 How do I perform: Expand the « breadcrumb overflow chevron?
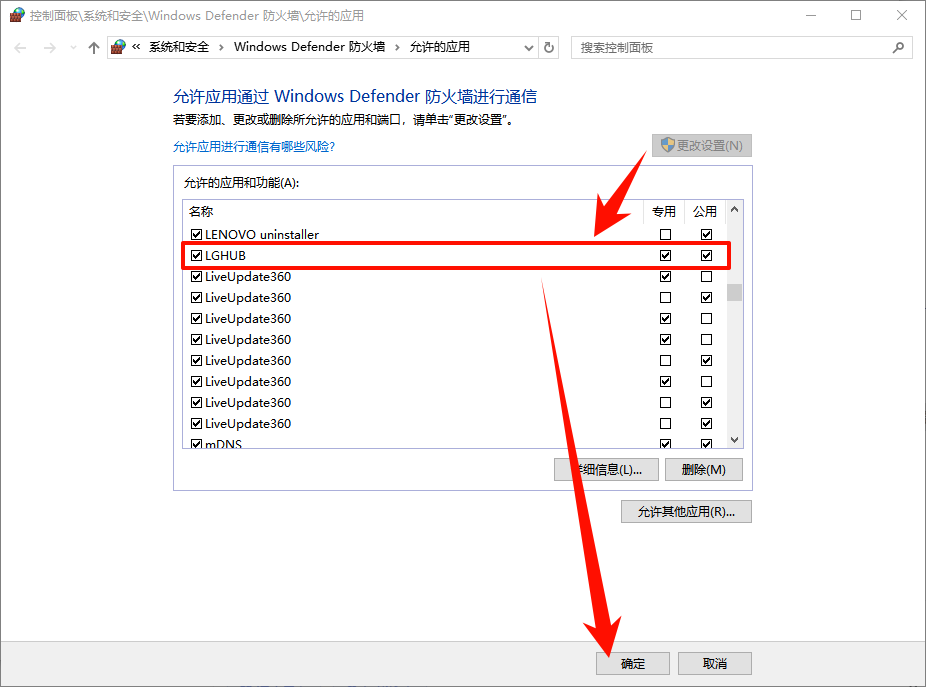tap(138, 46)
